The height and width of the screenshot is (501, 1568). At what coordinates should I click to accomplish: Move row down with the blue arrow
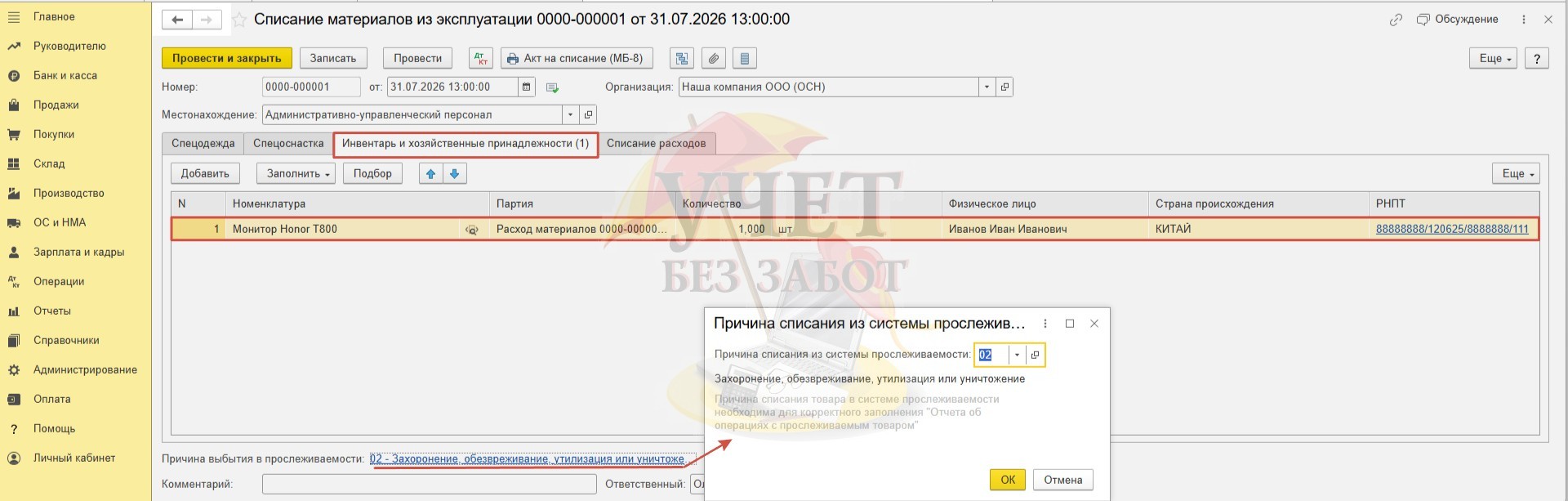coord(454,173)
